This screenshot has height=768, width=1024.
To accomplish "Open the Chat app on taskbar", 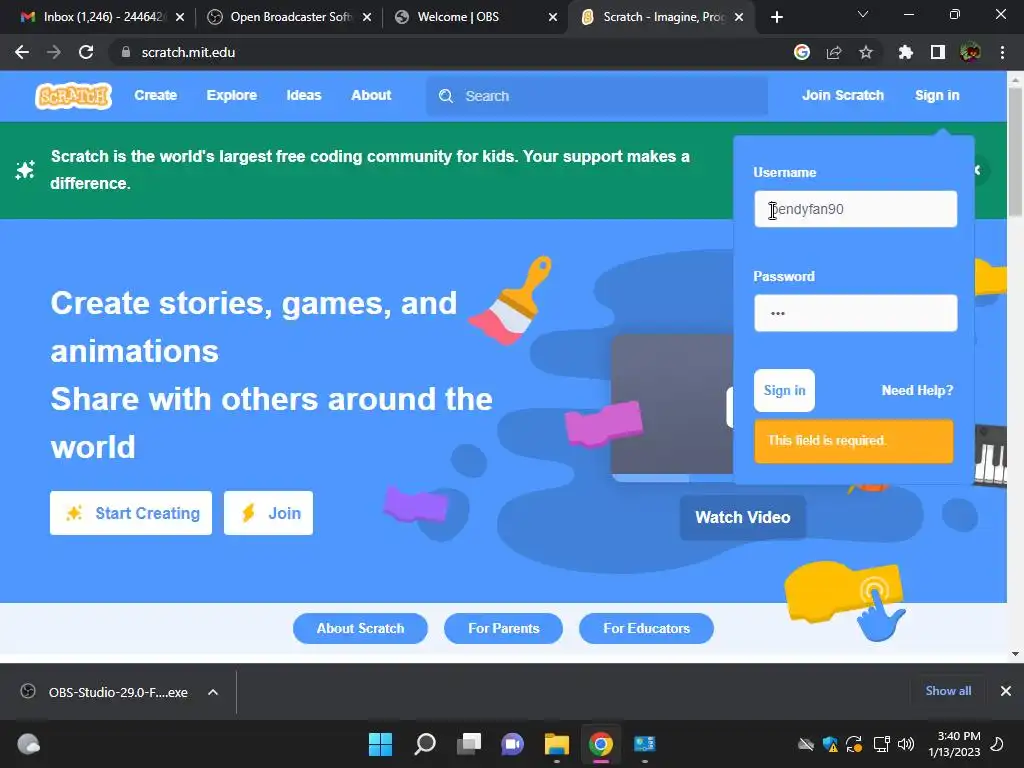I will (x=513, y=744).
